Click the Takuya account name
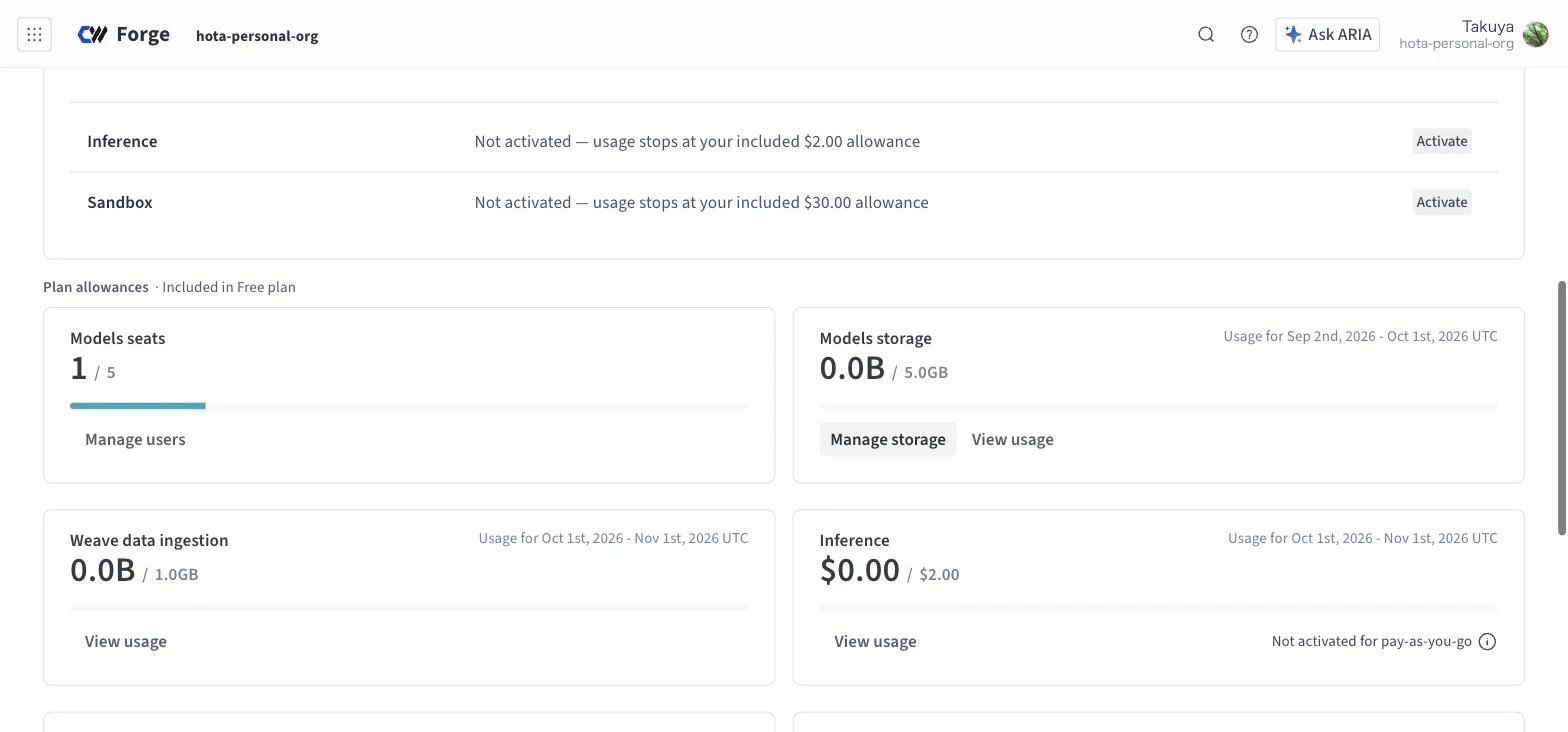The width and height of the screenshot is (1568, 732). click(1487, 27)
